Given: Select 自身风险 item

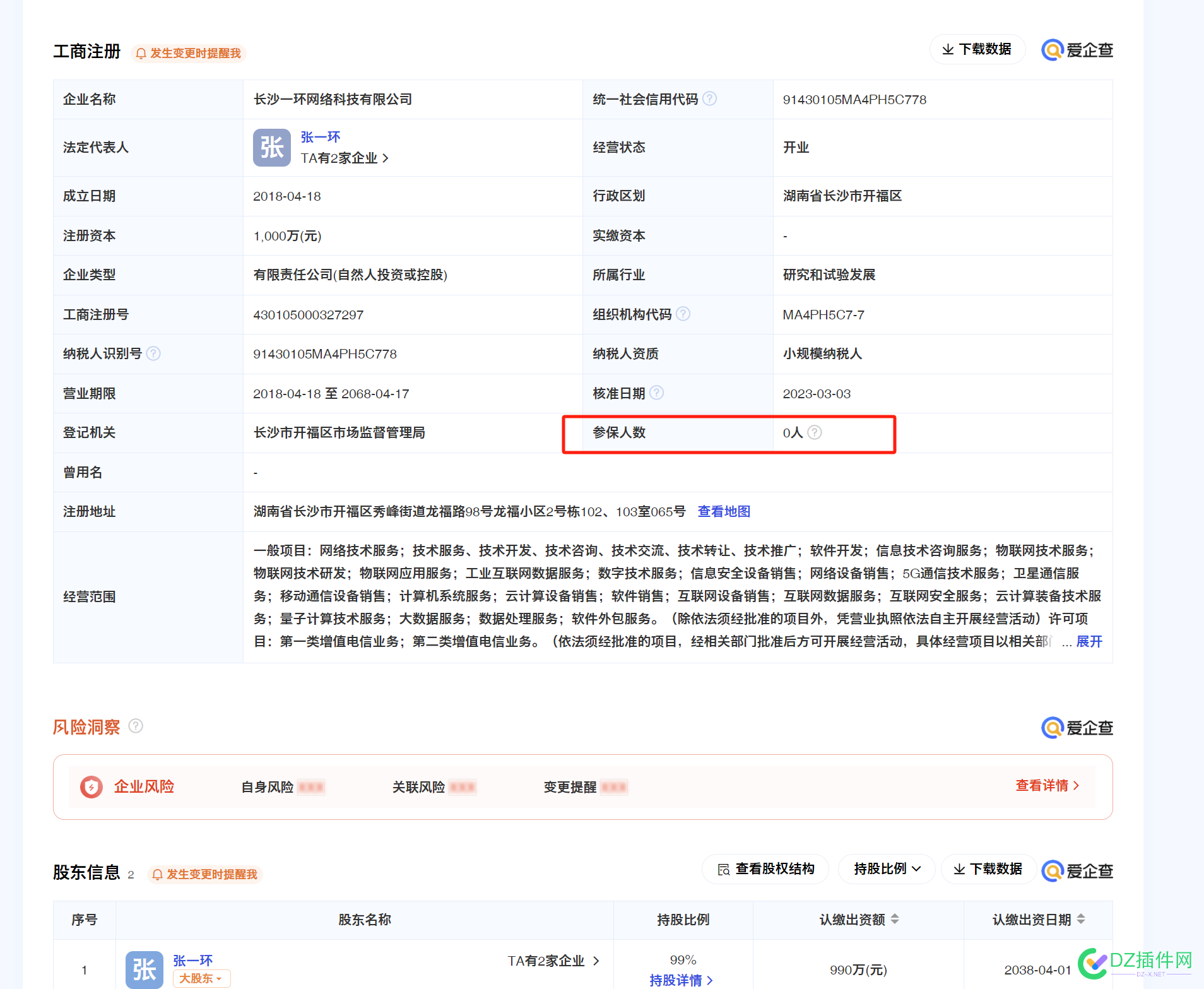Looking at the screenshot, I should coord(283,787).
